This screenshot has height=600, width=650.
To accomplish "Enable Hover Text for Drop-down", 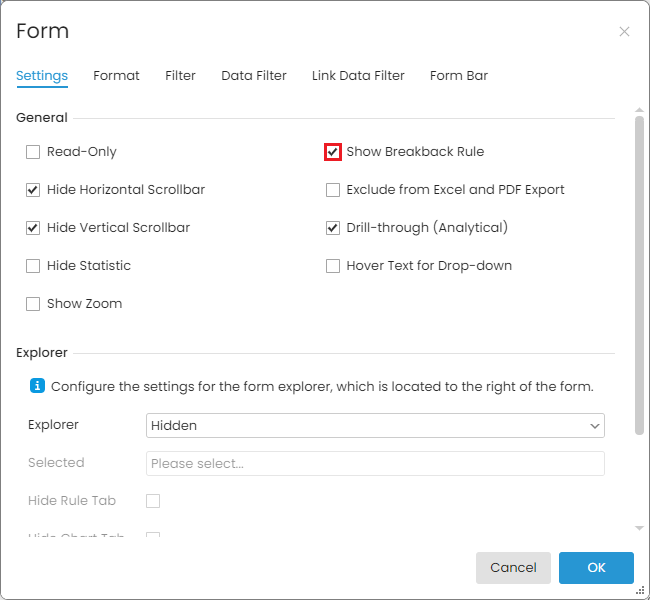I will click(x=333, y=266).
